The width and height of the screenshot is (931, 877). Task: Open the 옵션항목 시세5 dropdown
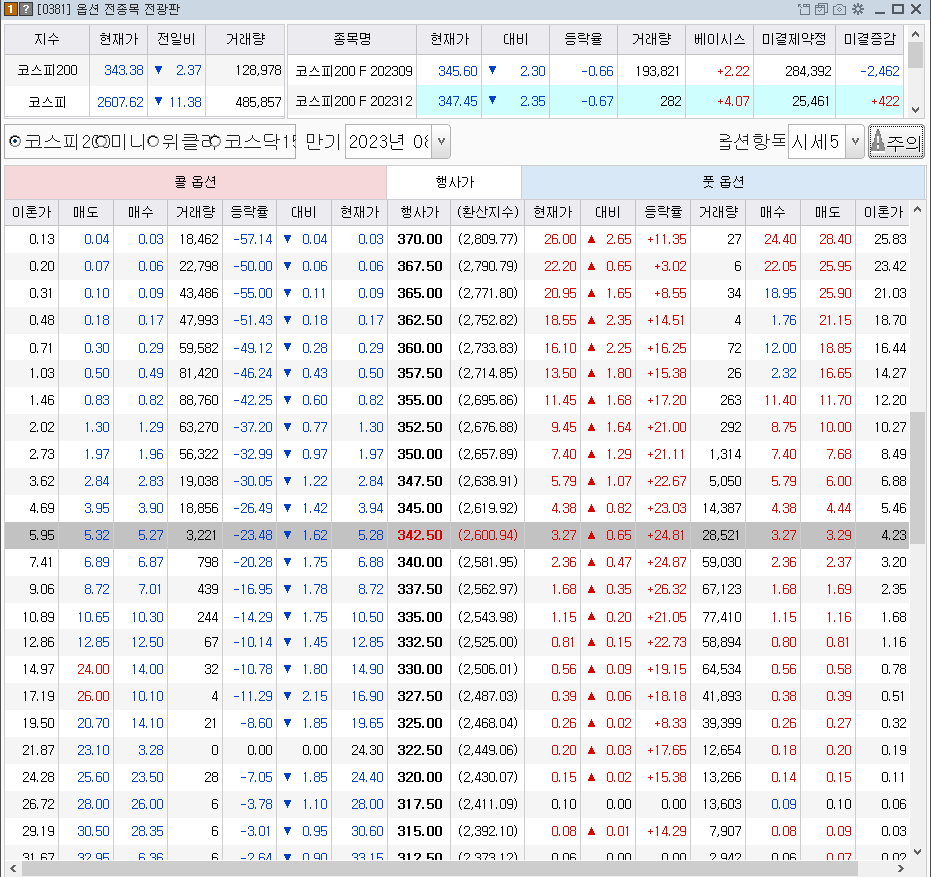pos(855,141)
